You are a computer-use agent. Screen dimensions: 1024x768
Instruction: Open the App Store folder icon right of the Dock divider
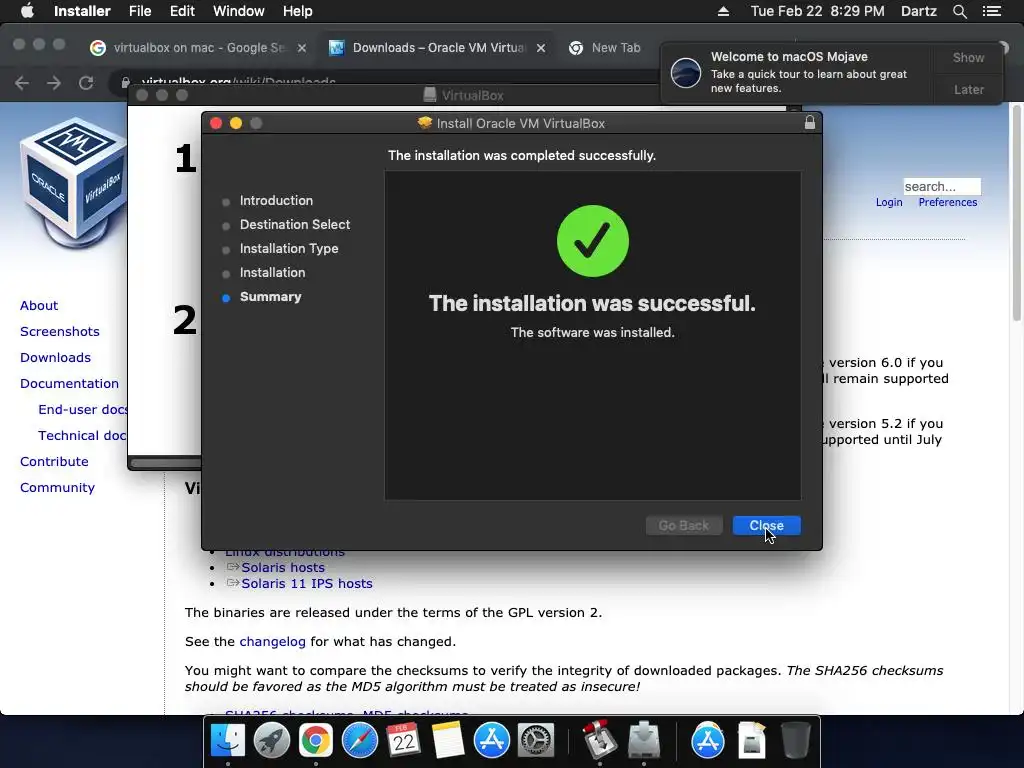[708, 741]
